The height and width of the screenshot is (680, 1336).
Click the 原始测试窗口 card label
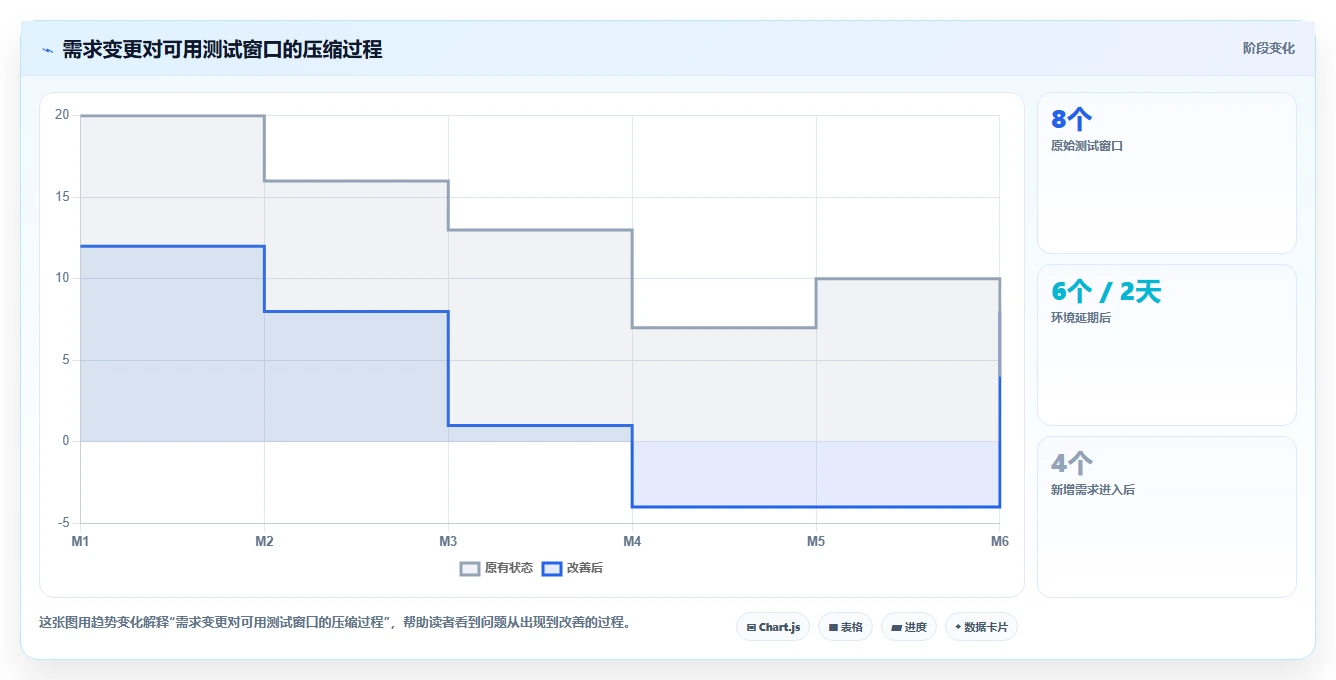click(x=1087, y=146)
